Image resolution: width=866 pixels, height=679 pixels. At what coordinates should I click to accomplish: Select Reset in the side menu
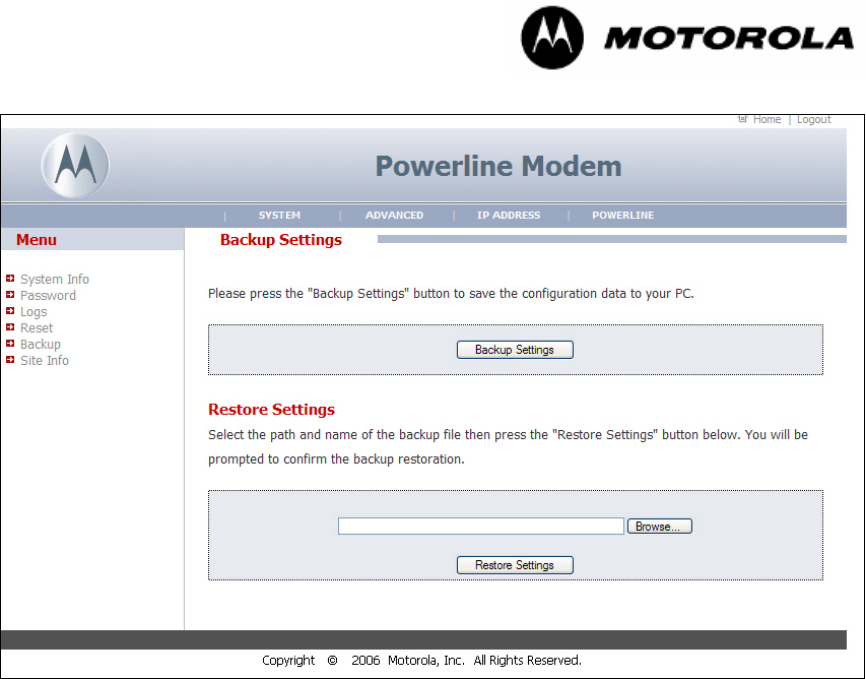coord(36,328)
